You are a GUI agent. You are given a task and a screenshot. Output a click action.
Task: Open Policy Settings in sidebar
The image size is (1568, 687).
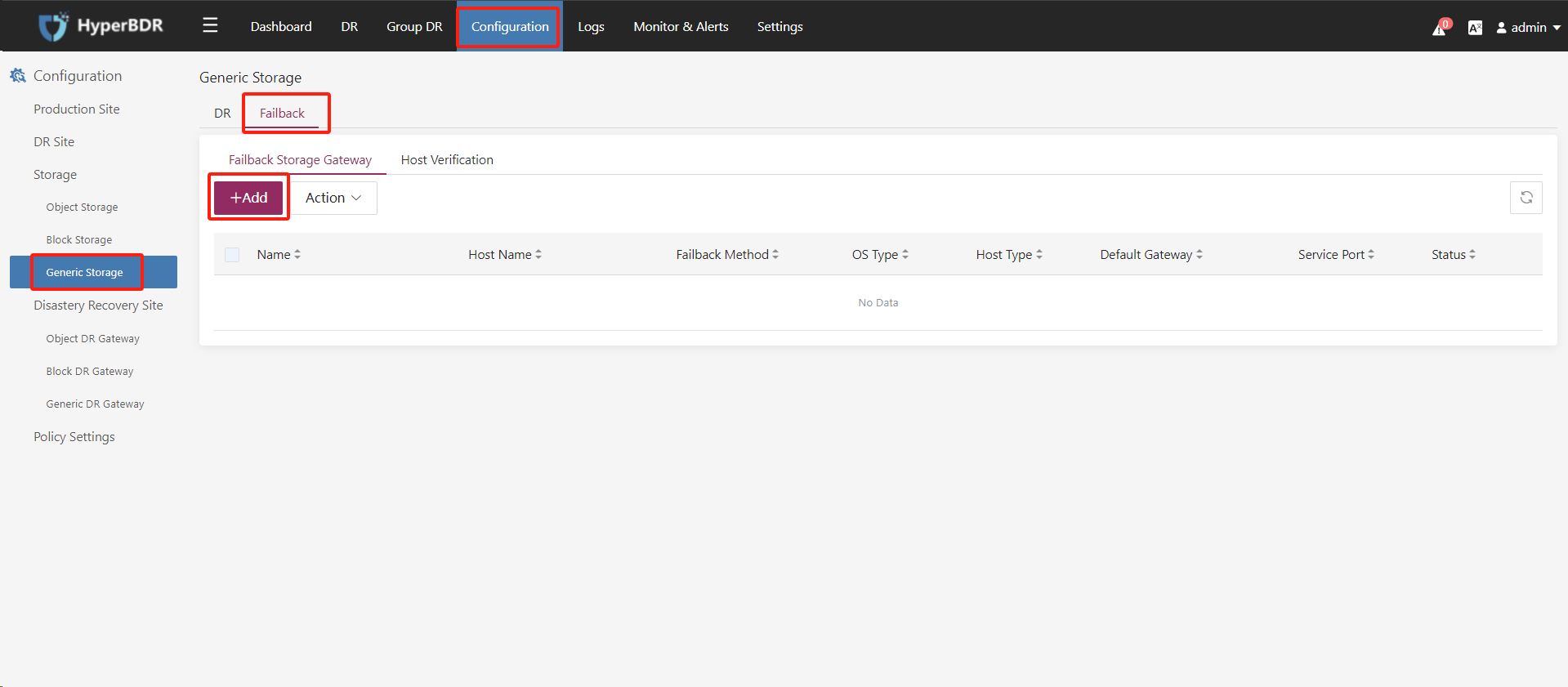pyautogui.click(x=74, y=437)
